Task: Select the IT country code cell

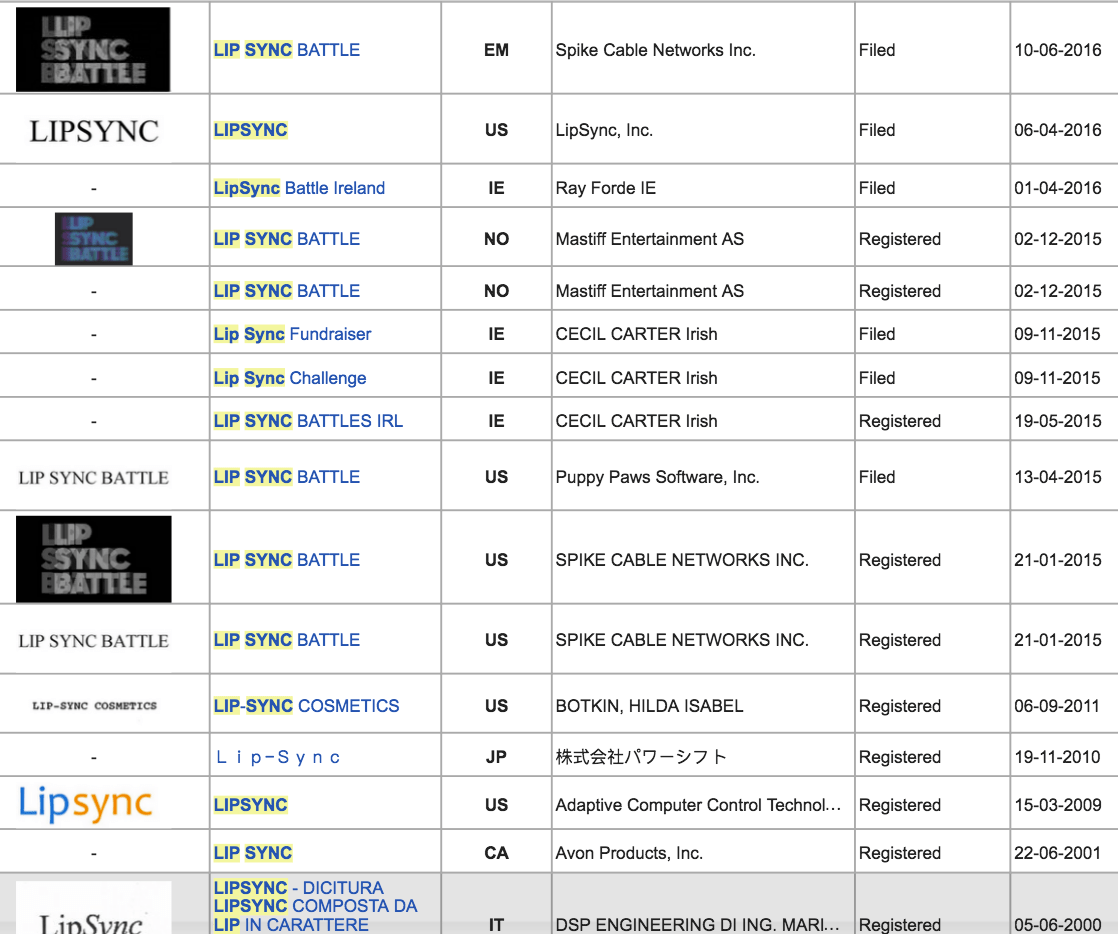Action: coord(496,925)
